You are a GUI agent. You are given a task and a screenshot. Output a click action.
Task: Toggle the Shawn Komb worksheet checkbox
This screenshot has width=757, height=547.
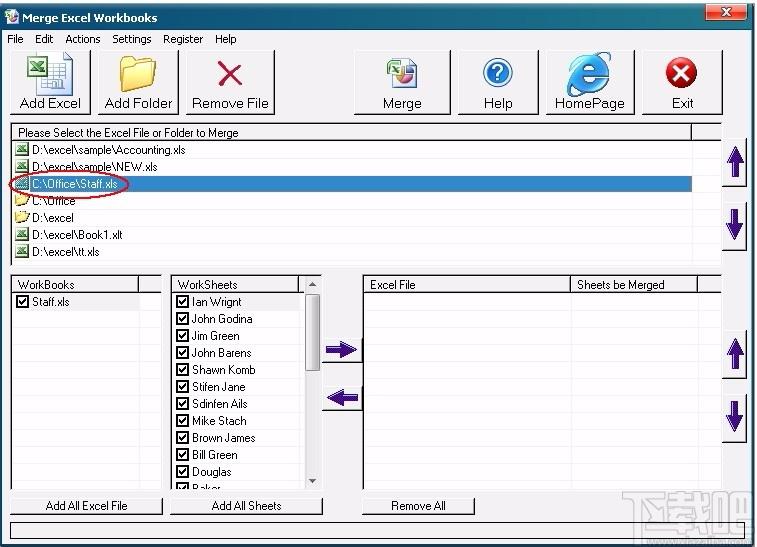(x=182, y=370)
